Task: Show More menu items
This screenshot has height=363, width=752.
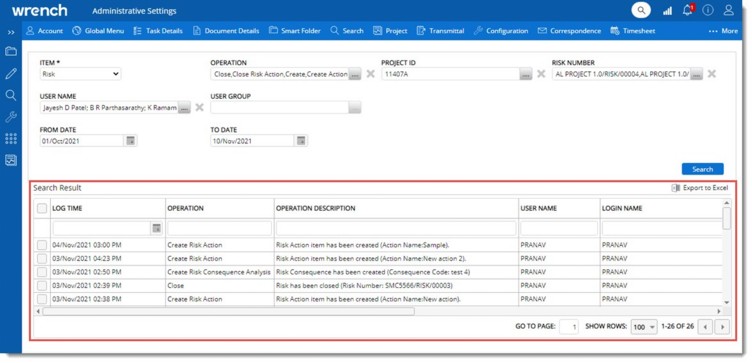Action: pyautogui.click(x=723, y=31)
